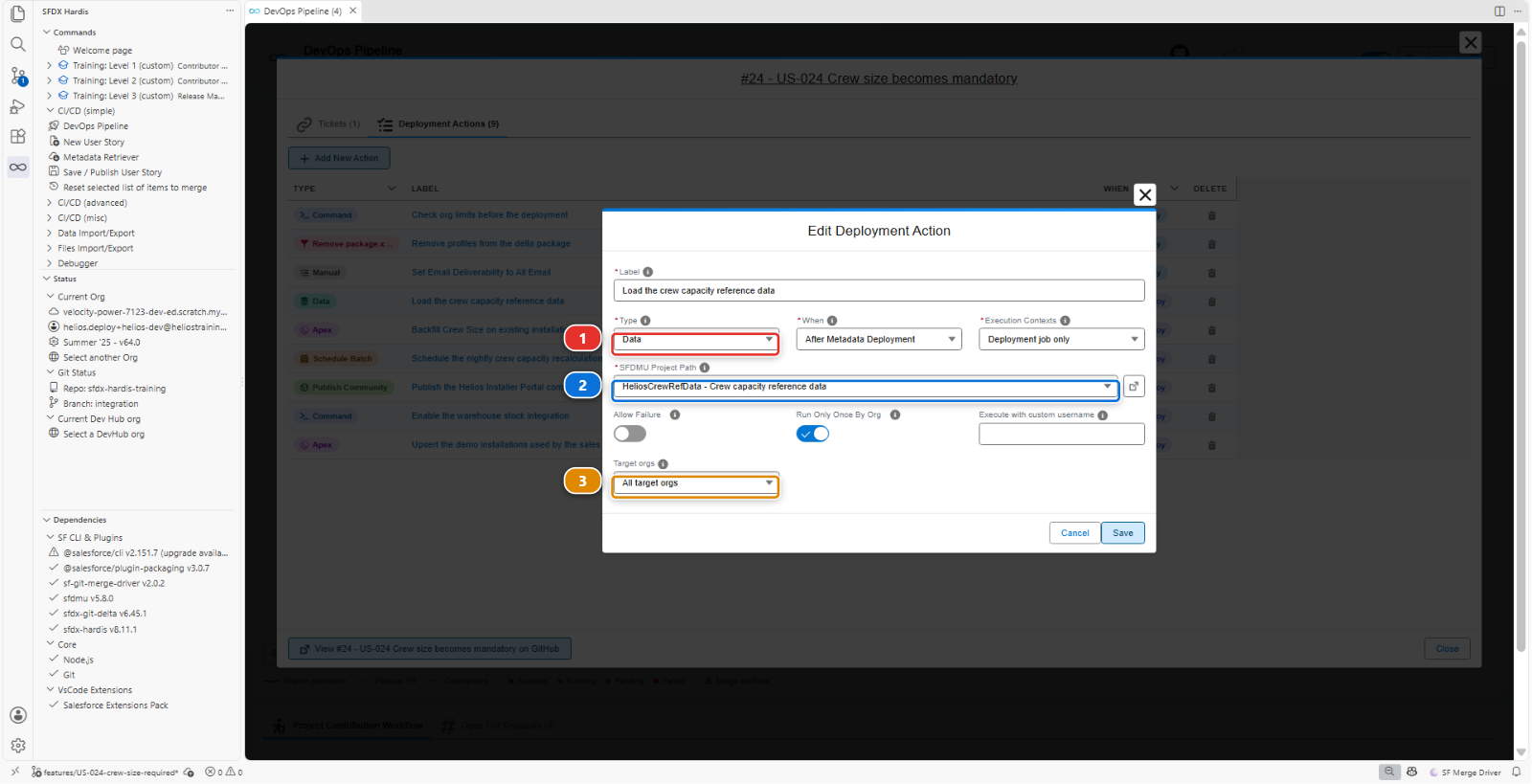Image resolution: width=1532 pixels, height=784 pixels.
Task: Switch to Deployment Actions (9) tab
Action: click(x=439, y=124)
